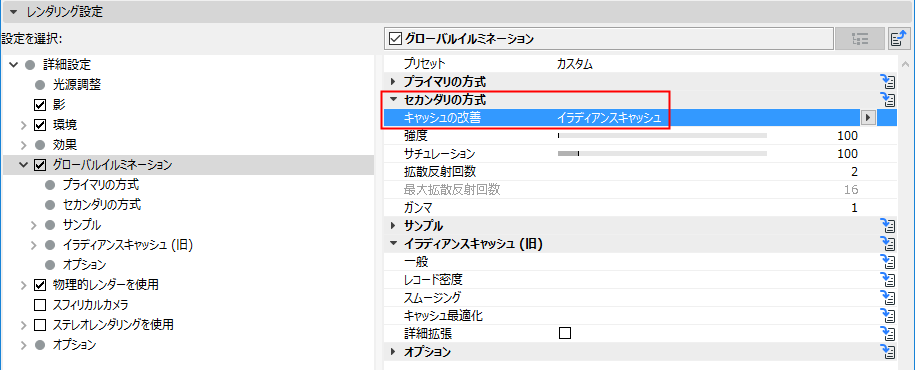The height and width of the screenshot is (370, 915).
Task: Toggle グローバルイルミネーション checkbox in right header
Action: (x=396, y=39)
